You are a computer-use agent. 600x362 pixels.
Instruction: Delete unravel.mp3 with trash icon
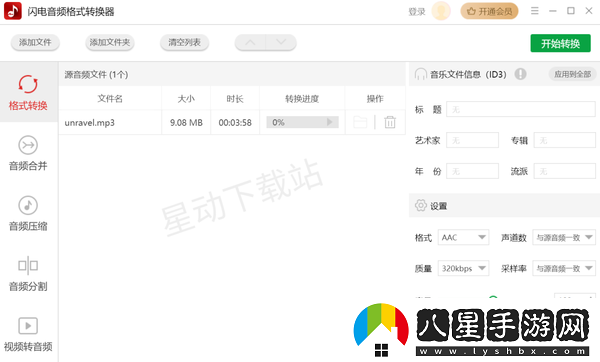390,122
